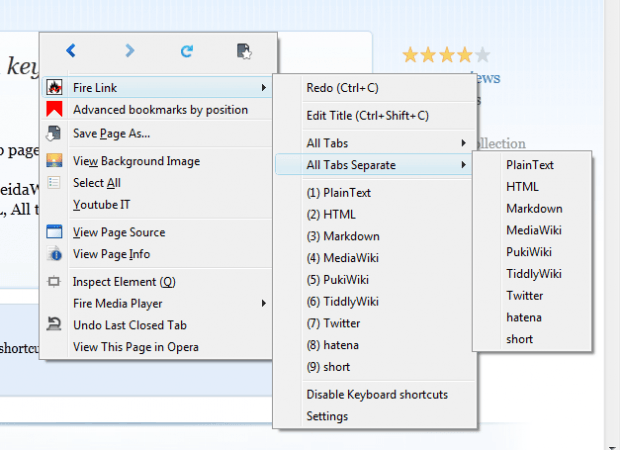The height and width of the screenshot is (450, 620).
Task: Click the star rating on the page
Action: pyautogui.click(x=446, y=55)
